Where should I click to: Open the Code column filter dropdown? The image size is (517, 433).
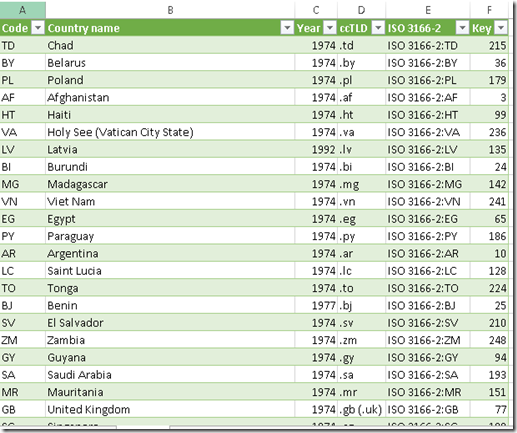[38, 28]
